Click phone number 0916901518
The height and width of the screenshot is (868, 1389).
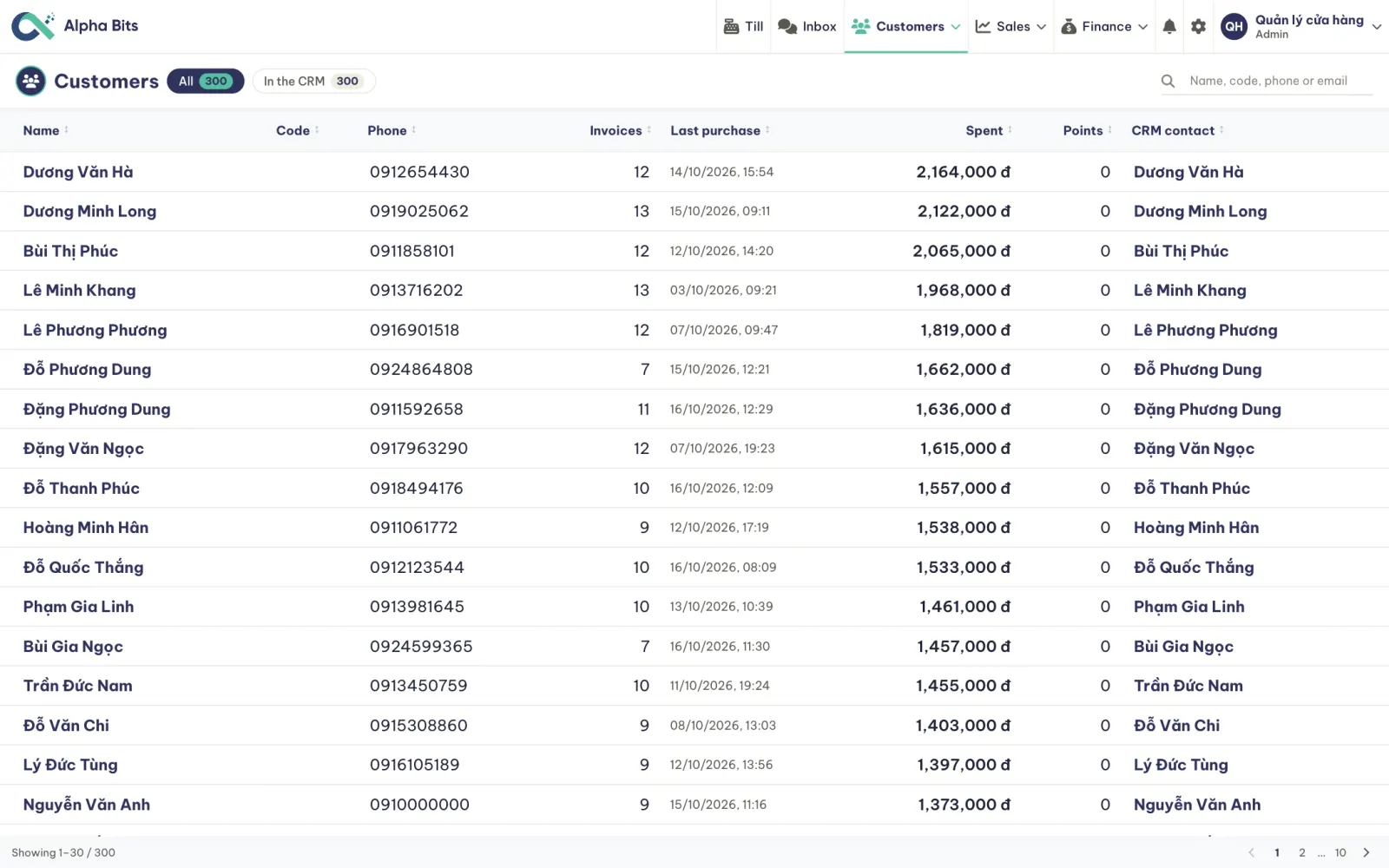tap(414, 330)
